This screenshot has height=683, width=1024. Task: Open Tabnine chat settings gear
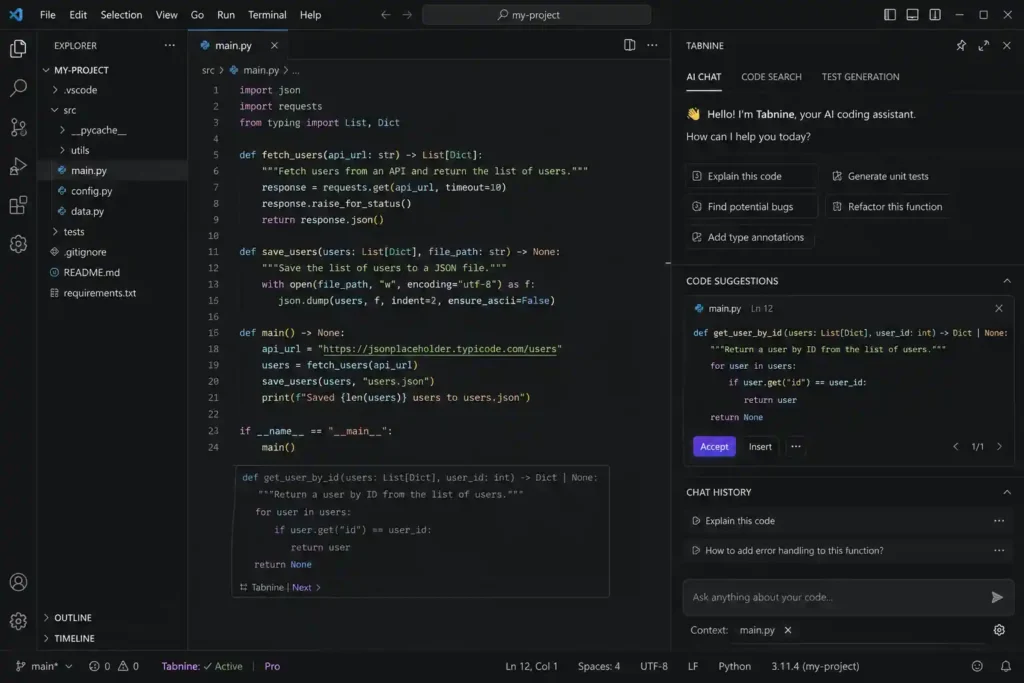(x=999, y=630)
